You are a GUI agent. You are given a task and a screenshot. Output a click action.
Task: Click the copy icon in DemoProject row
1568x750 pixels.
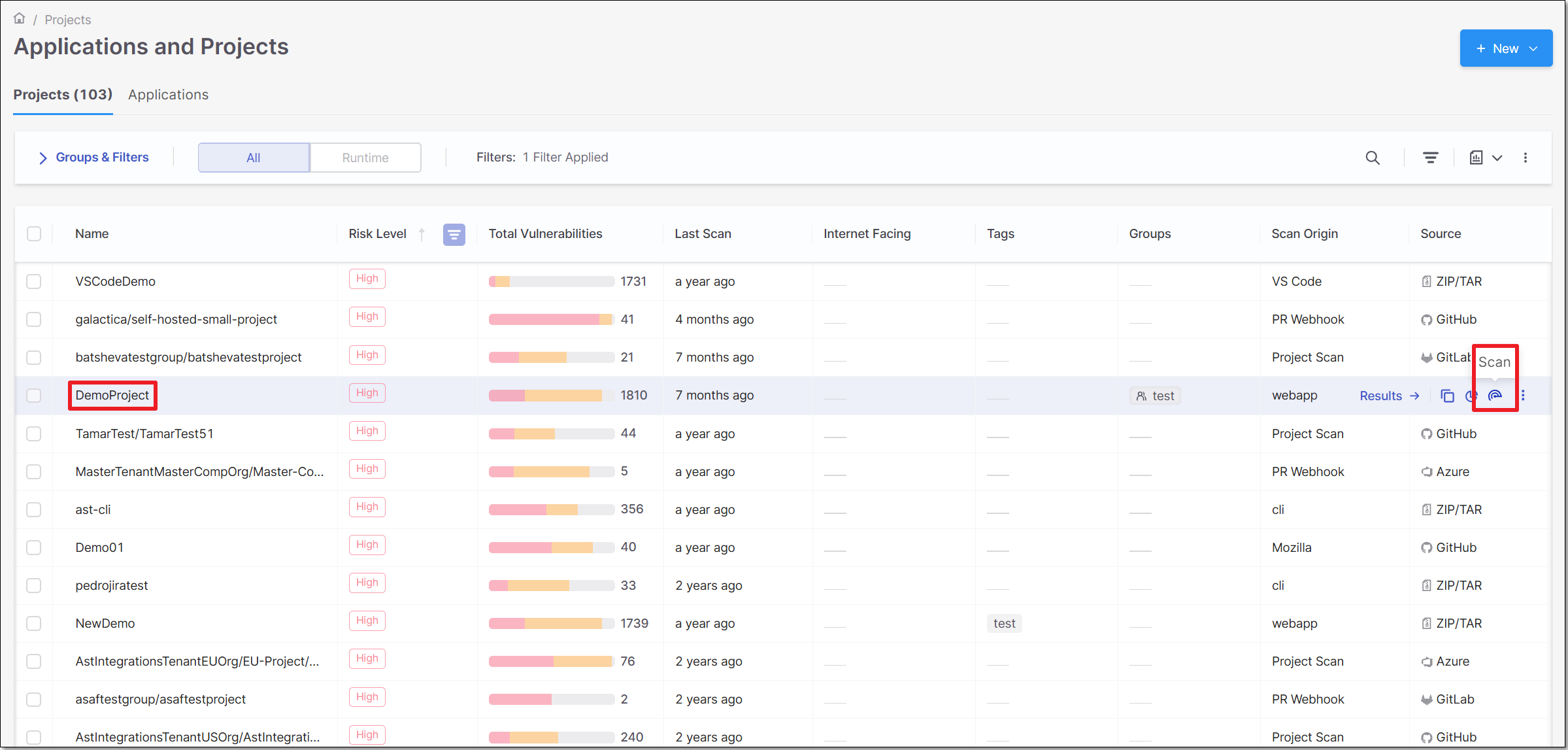click(x=1447, y=396)
